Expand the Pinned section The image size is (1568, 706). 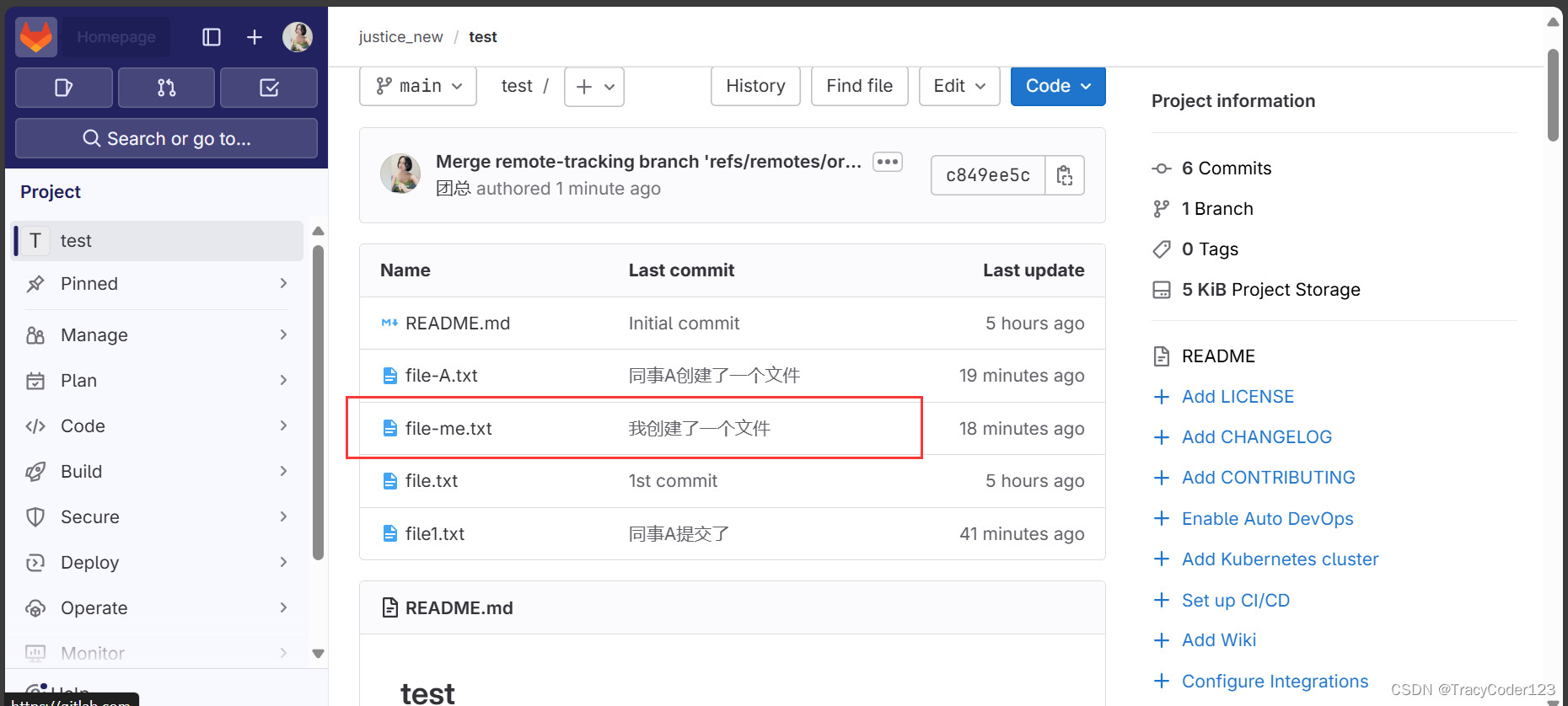coord(158,284)
